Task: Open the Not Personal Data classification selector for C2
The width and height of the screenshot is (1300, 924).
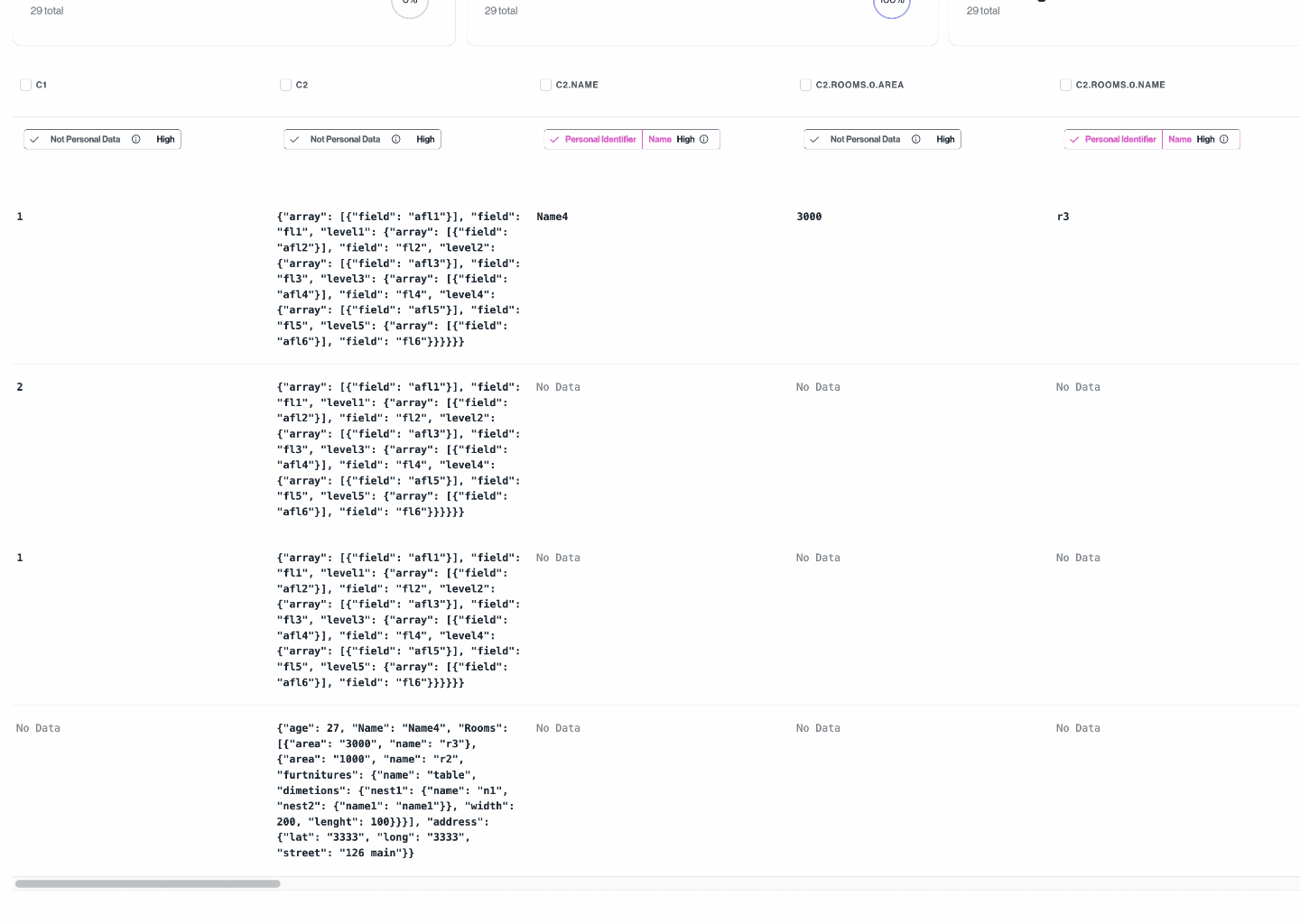Action: [346, 139]
